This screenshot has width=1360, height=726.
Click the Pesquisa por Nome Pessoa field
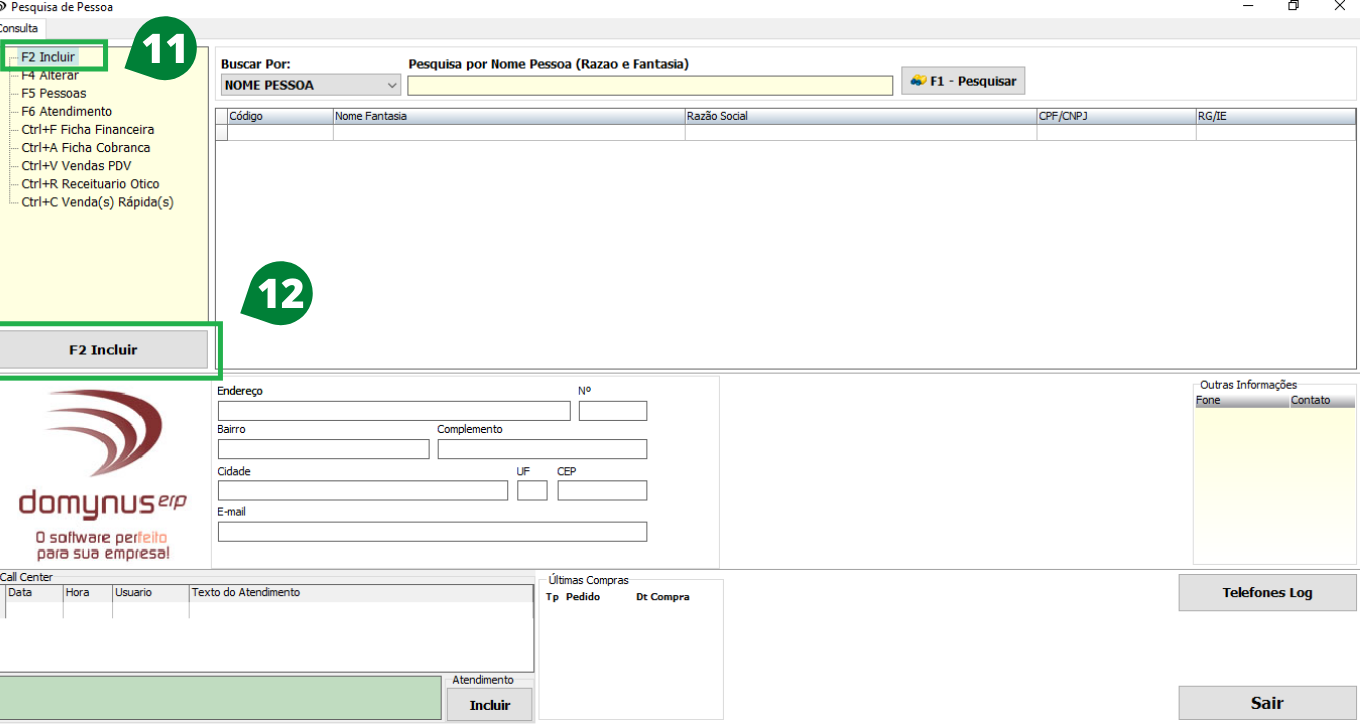tap(650, 85)
